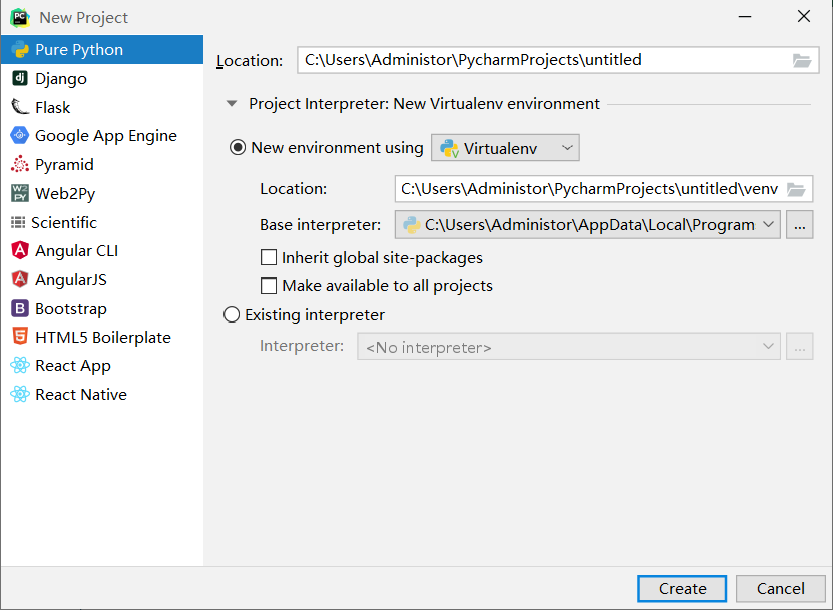Select Django project type label
This screenshot has height=610, width=833.
[61, 79]
